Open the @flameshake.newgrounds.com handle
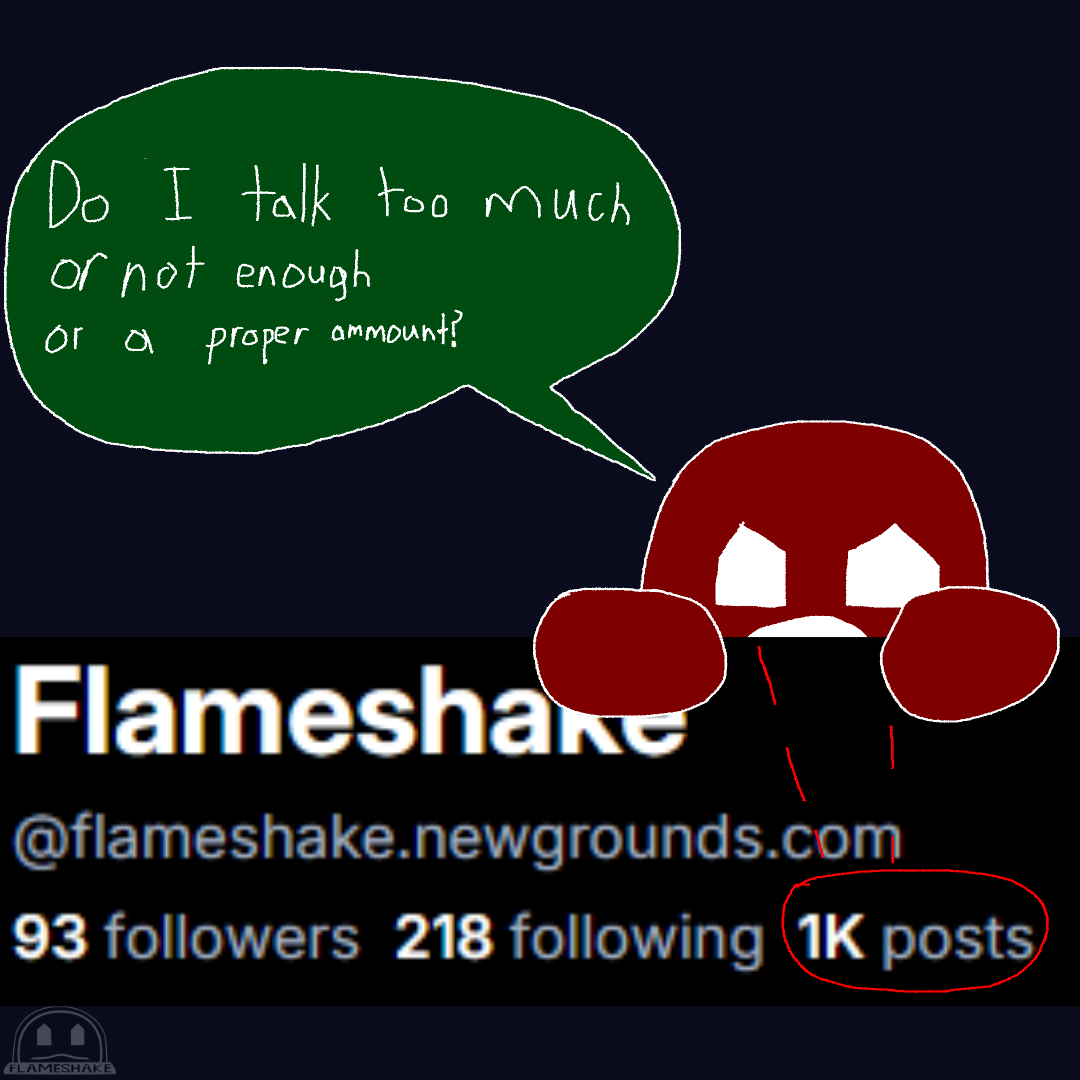1080x1080 pixels. pyautogui.click(x=457, y=838)
